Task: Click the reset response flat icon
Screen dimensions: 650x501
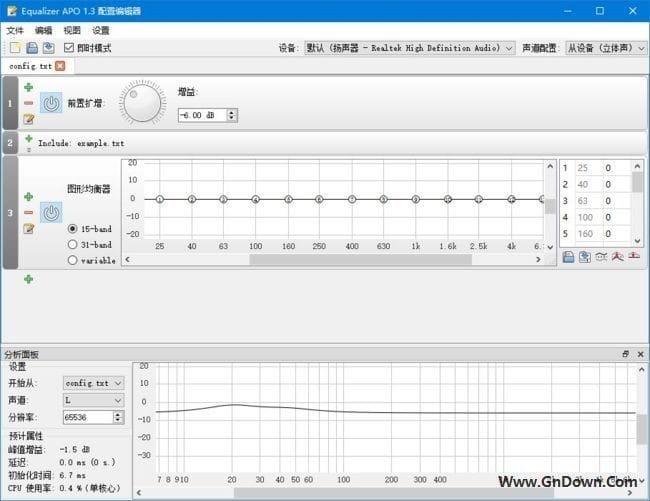Action: (634, 256)
